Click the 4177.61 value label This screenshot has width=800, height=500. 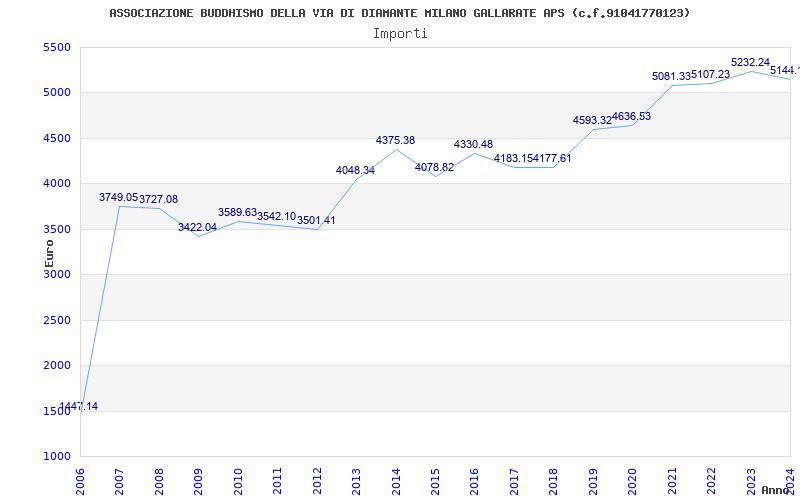(552, 158)
